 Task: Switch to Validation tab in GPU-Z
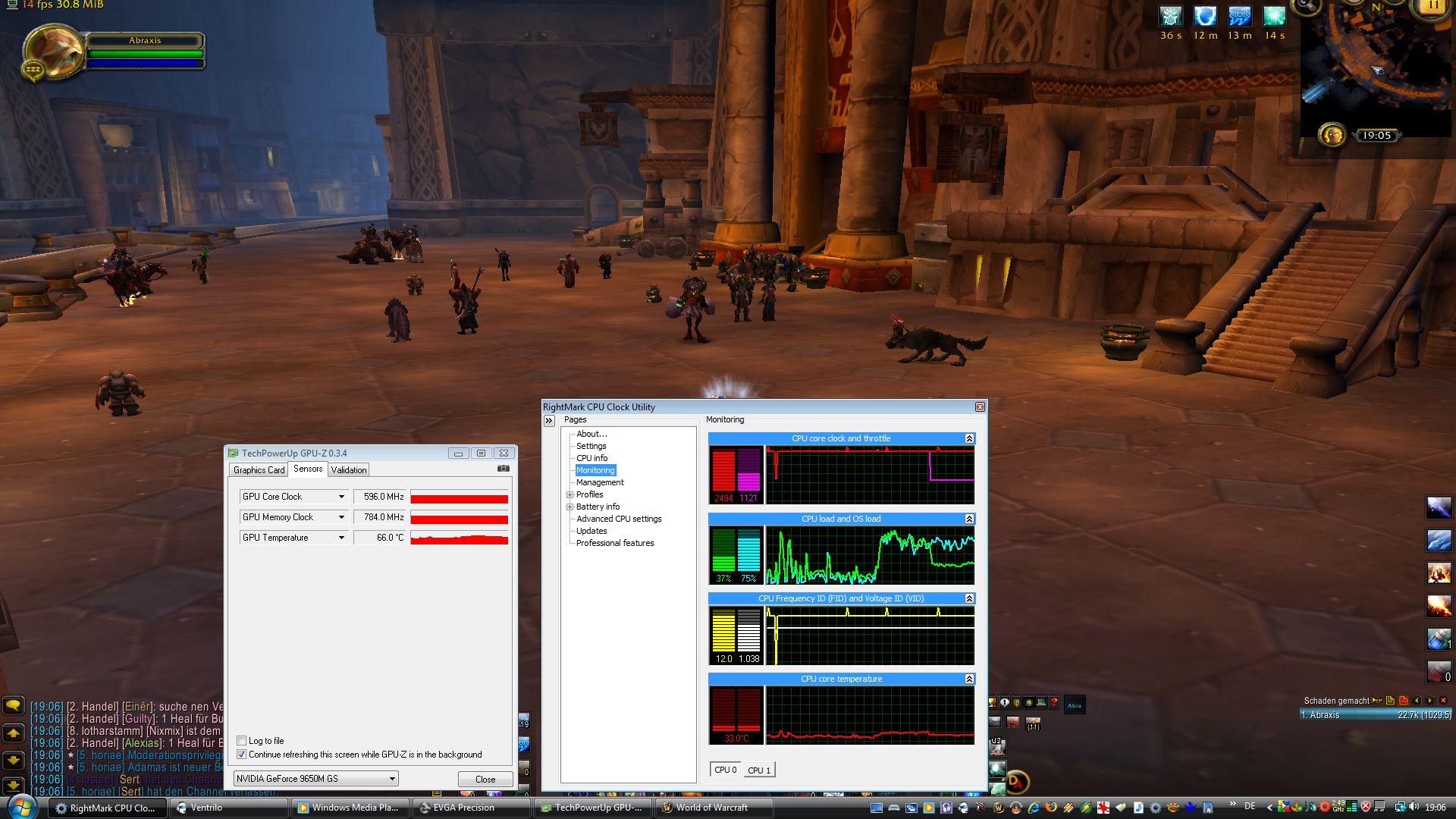(349, 470)
